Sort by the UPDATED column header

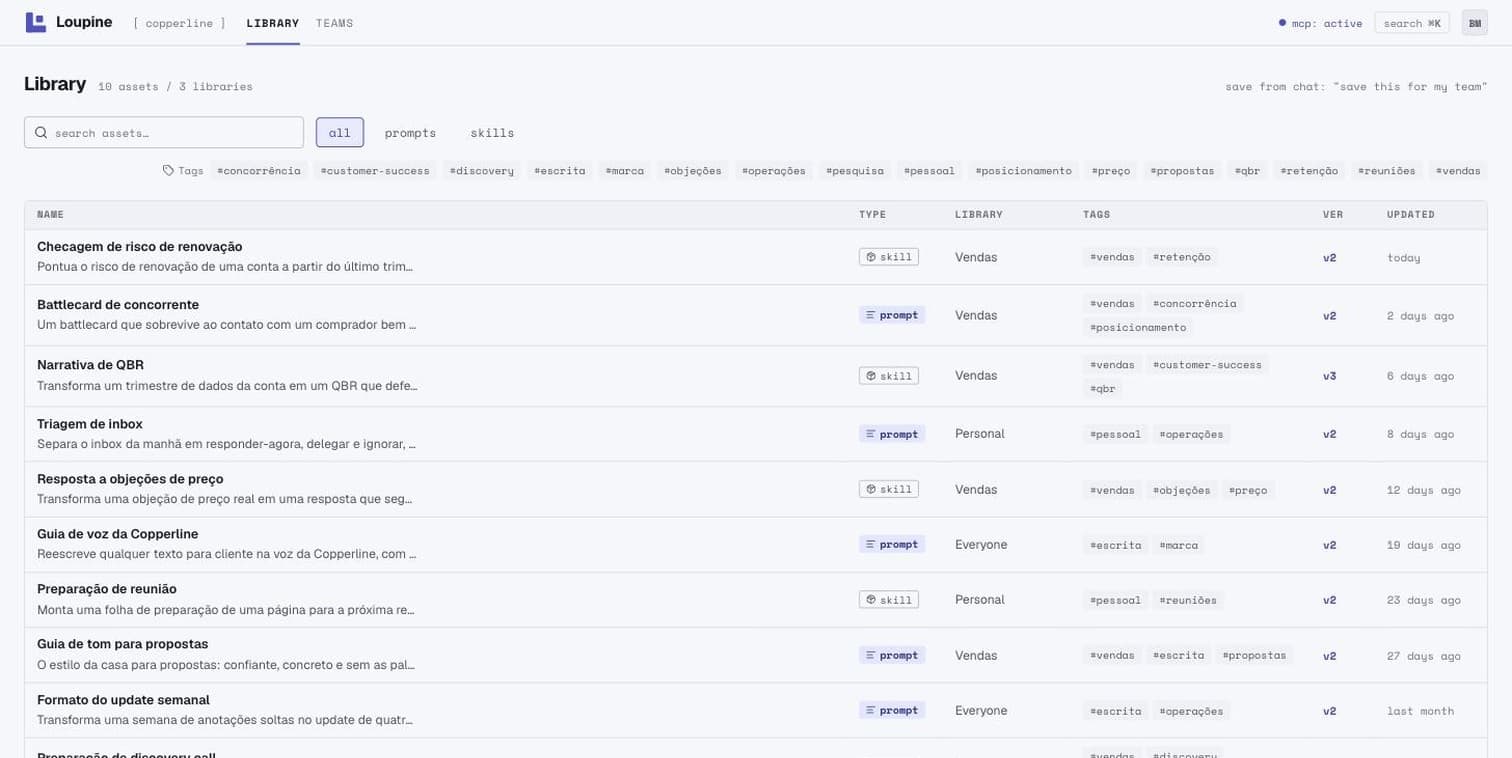pos(1410,214)
